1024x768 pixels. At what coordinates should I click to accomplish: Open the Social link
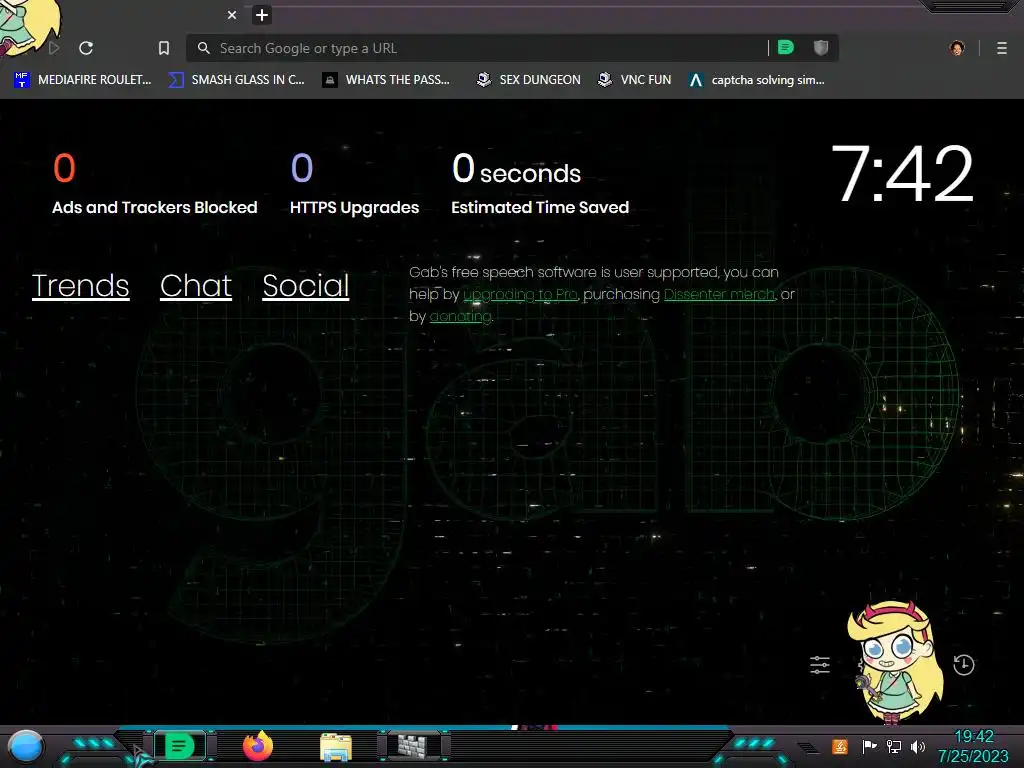click(306, 285)
